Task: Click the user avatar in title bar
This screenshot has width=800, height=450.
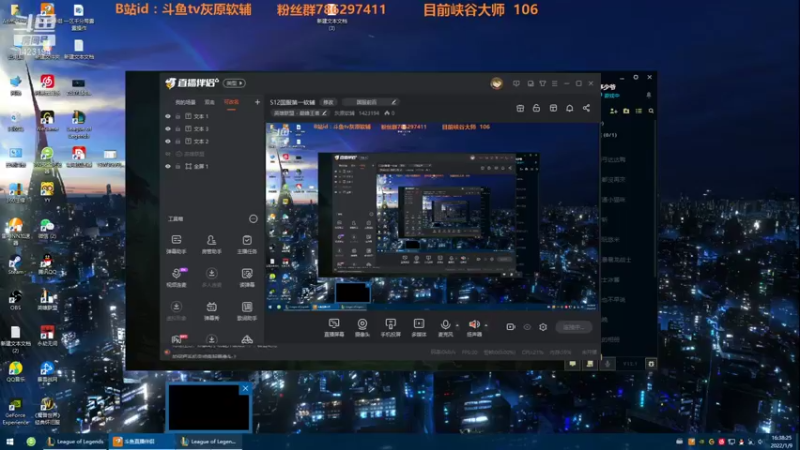Action: click(x=496, y=83)
